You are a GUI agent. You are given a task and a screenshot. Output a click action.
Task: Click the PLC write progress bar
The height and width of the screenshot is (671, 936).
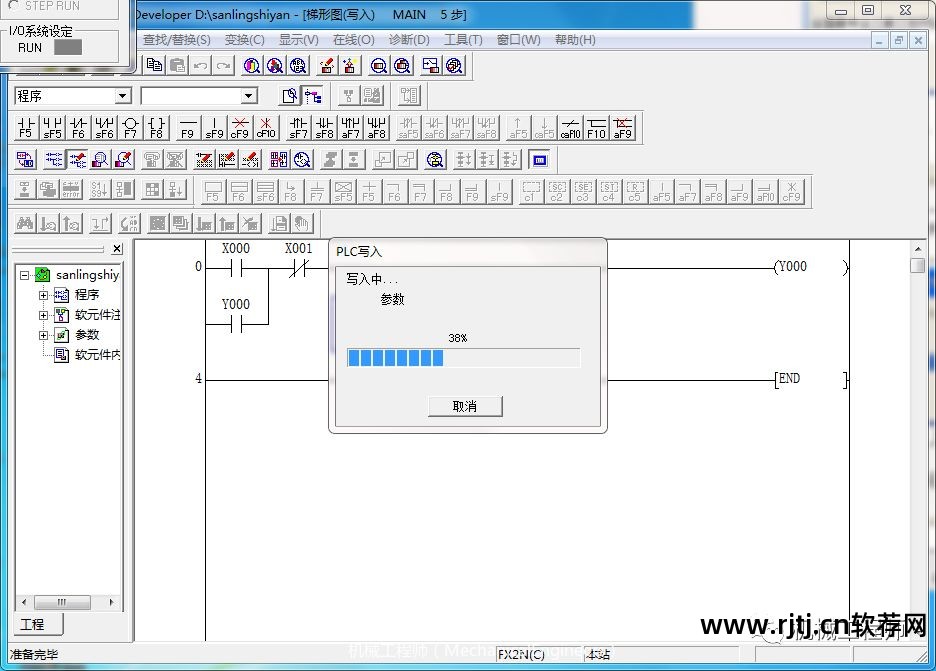click(x=463, y=358)
